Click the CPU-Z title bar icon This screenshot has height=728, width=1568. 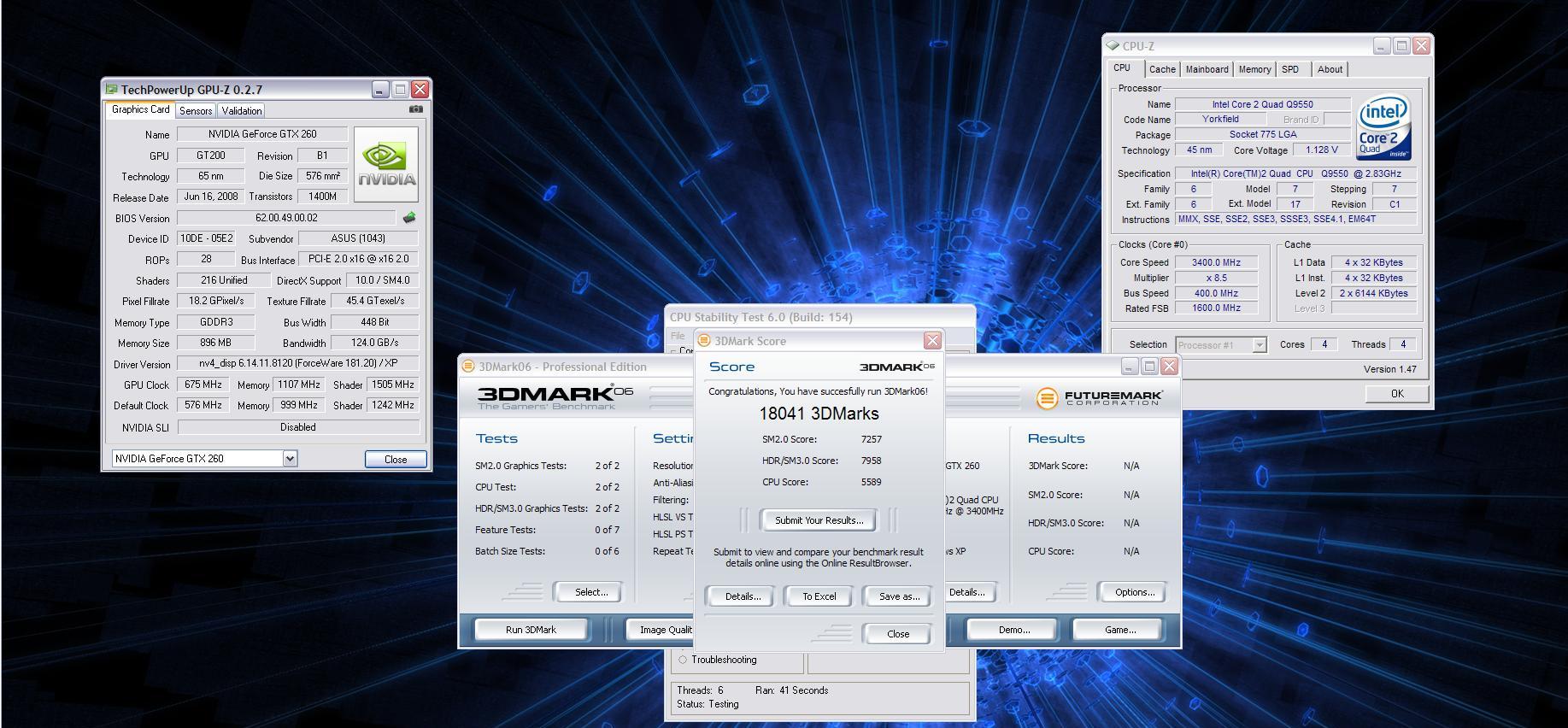pyautogui.click(x=1113, y=46)
